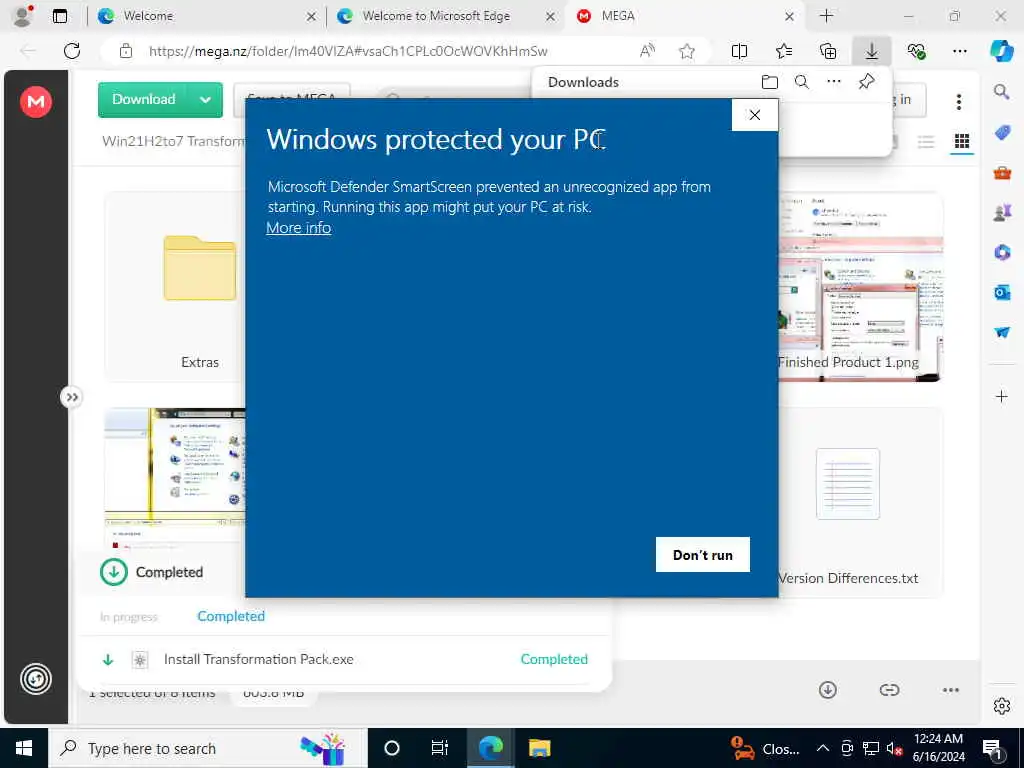This screenshot has width=1024, height=768.
Task: Add app to Edge sidebar plus
Action: click(1001, 396)
